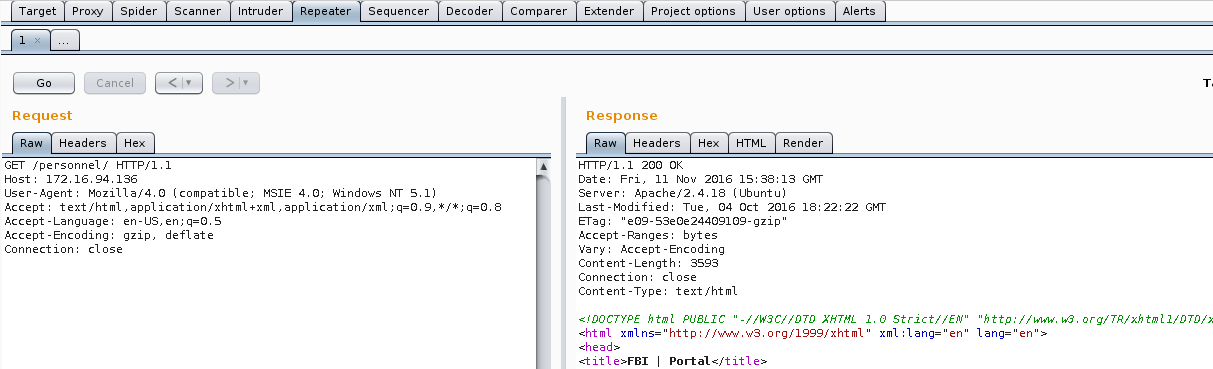Screen dimensions: 1213x369
Task: Click the 'Vary: Accept-Encoding' line
Action: 651,249
